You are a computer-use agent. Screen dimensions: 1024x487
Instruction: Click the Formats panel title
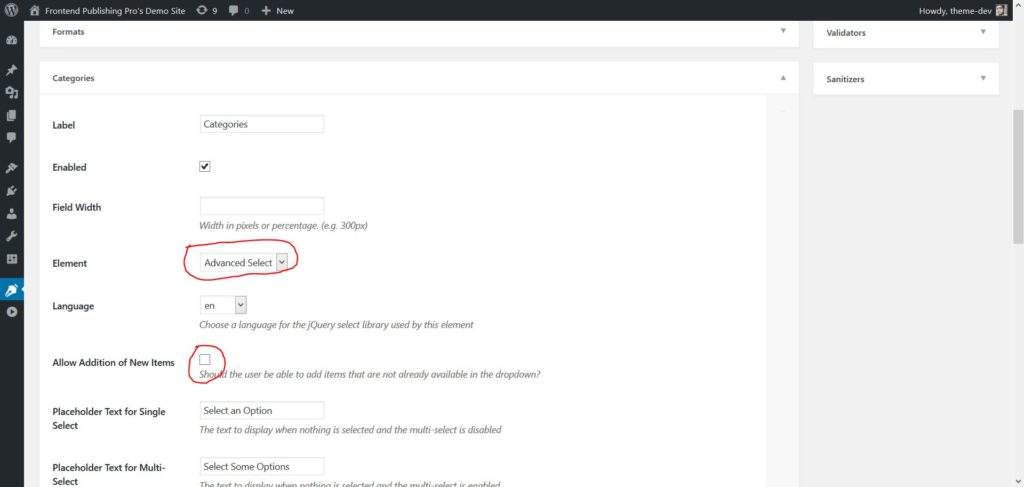pyautogui.click(x=69, y=31)
